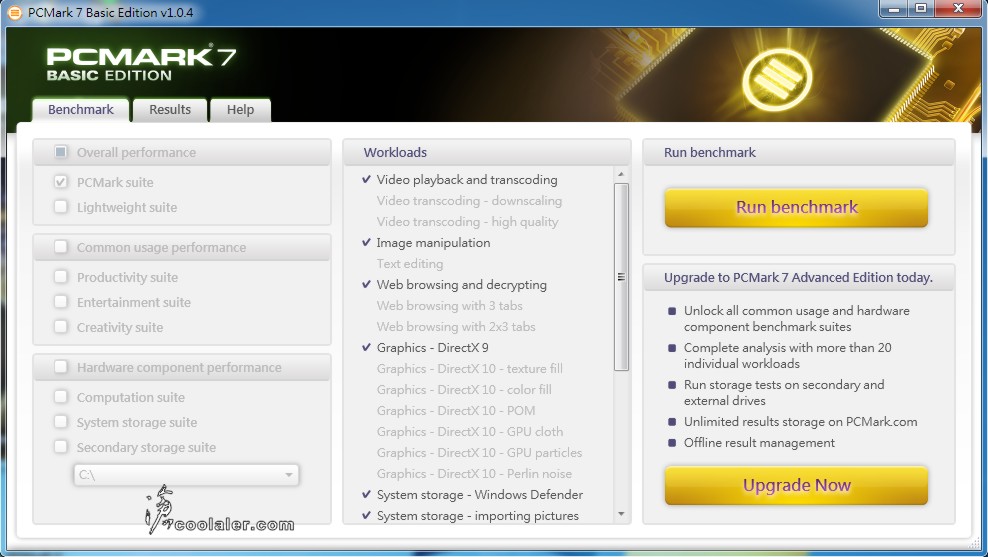Click the Upgrade to PCMark 7 Advanced Edition heading

click(x=798, y=277)
